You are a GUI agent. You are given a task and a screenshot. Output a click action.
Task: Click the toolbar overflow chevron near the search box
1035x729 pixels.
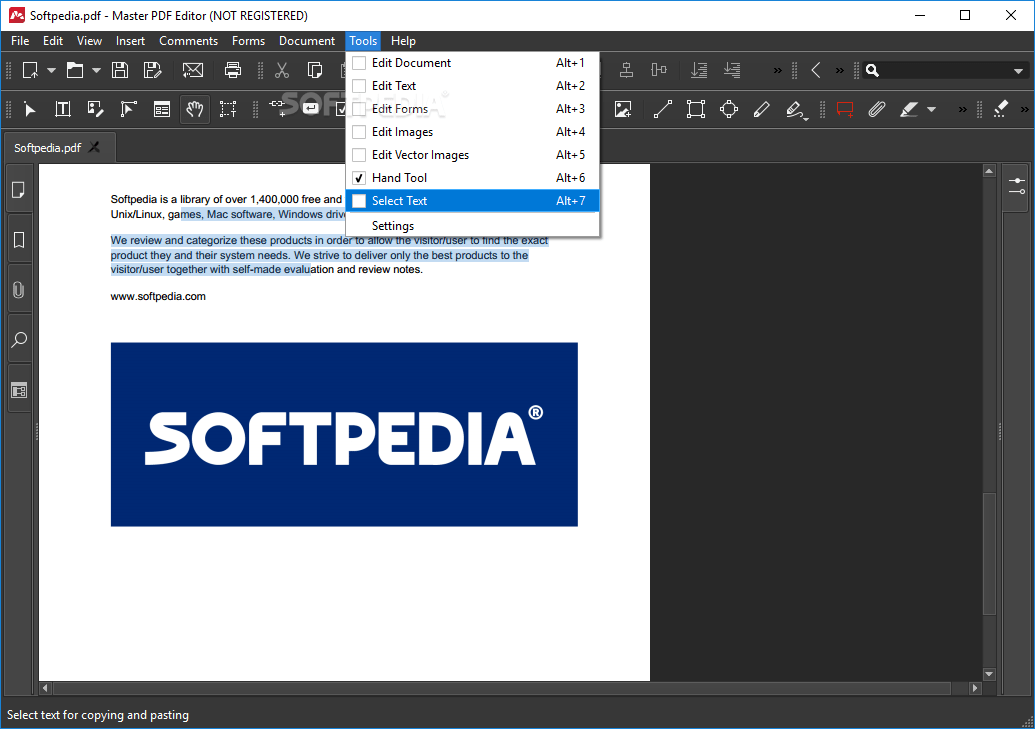point(837,70)
